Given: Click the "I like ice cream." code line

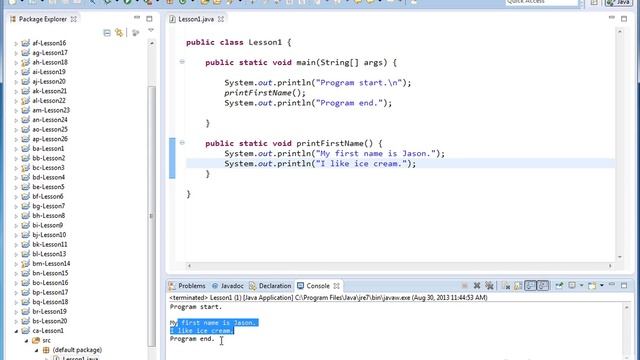Looking at the screenshot, I should (x=320, y=164).
